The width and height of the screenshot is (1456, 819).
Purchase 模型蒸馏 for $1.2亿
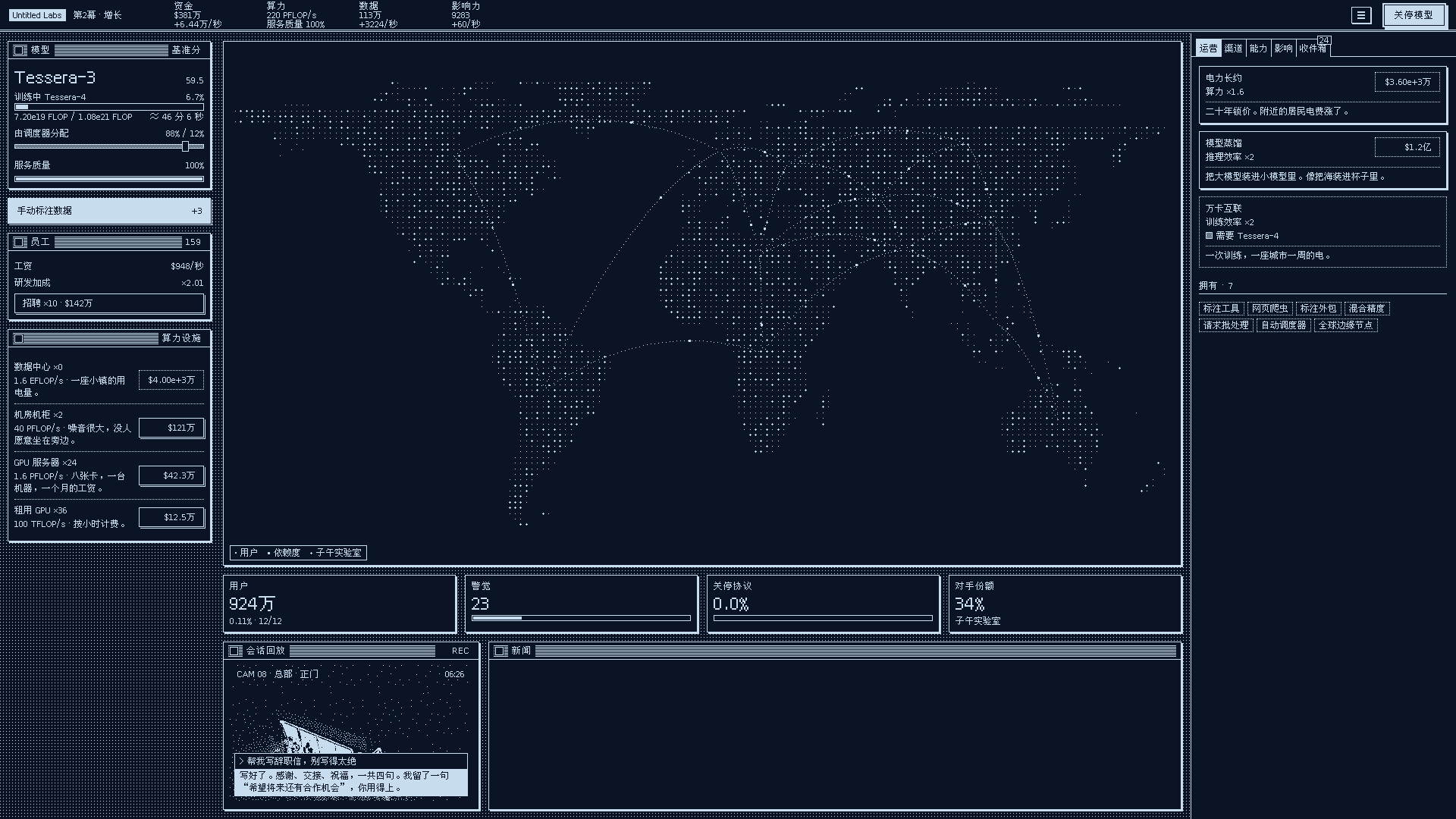(1407, 147)
